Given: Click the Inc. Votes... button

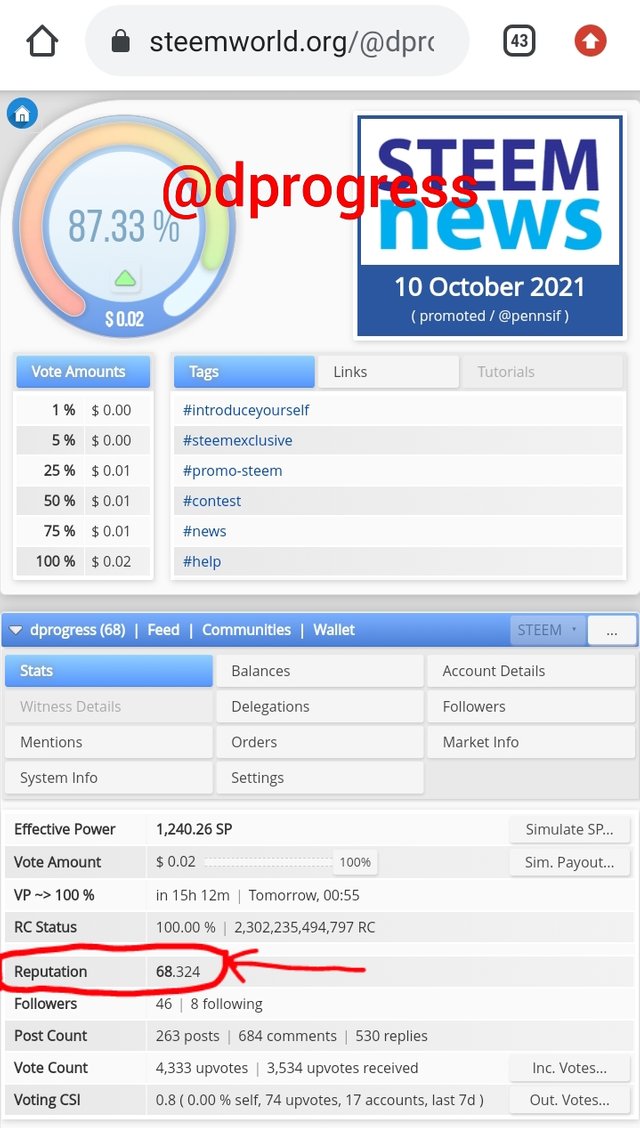Looking at the screenshot, I should tap(570, 1068).
